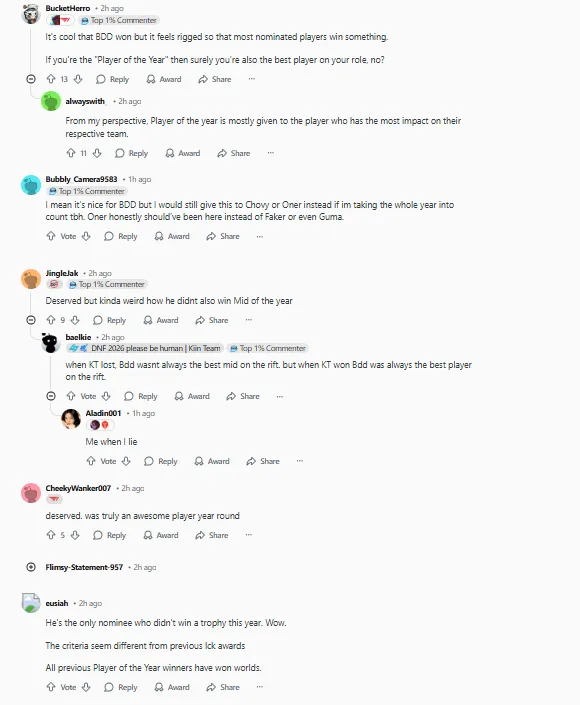Screen dimensions: 580x705
Task: Collapse BucketHerro's comment thread
Action: [x=31, y=79]
